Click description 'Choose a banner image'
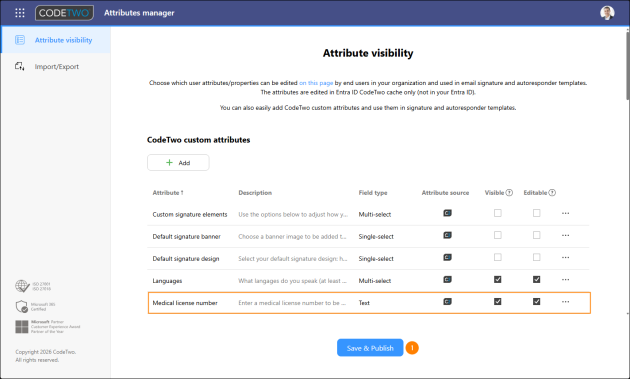630x379 pixels. click(x=292, y=237)
